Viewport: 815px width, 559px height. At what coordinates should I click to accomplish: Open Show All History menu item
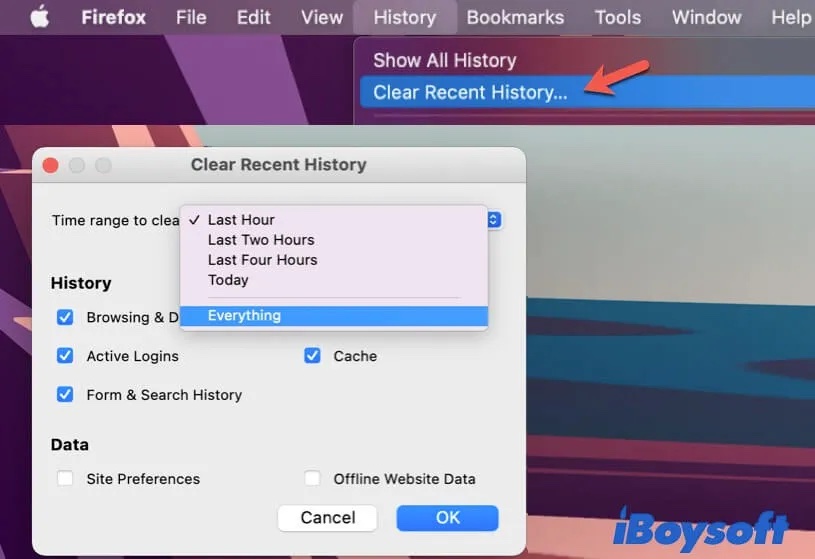tap(444, 60)
